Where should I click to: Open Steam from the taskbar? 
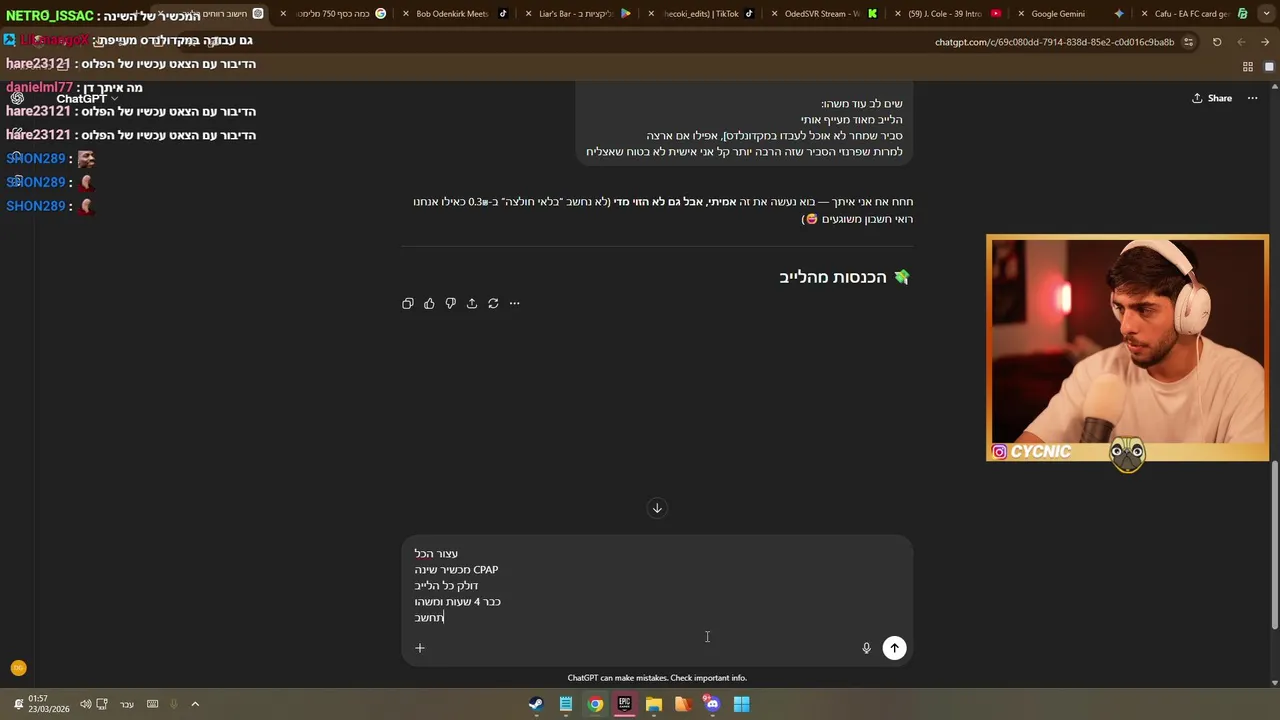(536, 704)
